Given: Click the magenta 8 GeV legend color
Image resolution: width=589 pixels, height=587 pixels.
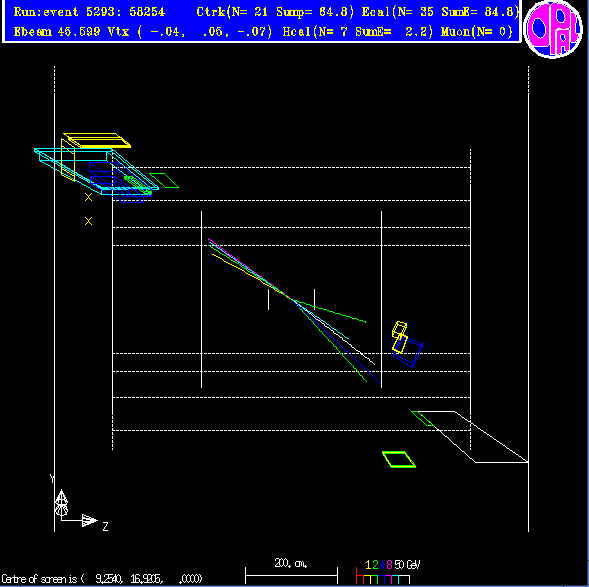Looking at the screenshot, I should click(389, 564).
